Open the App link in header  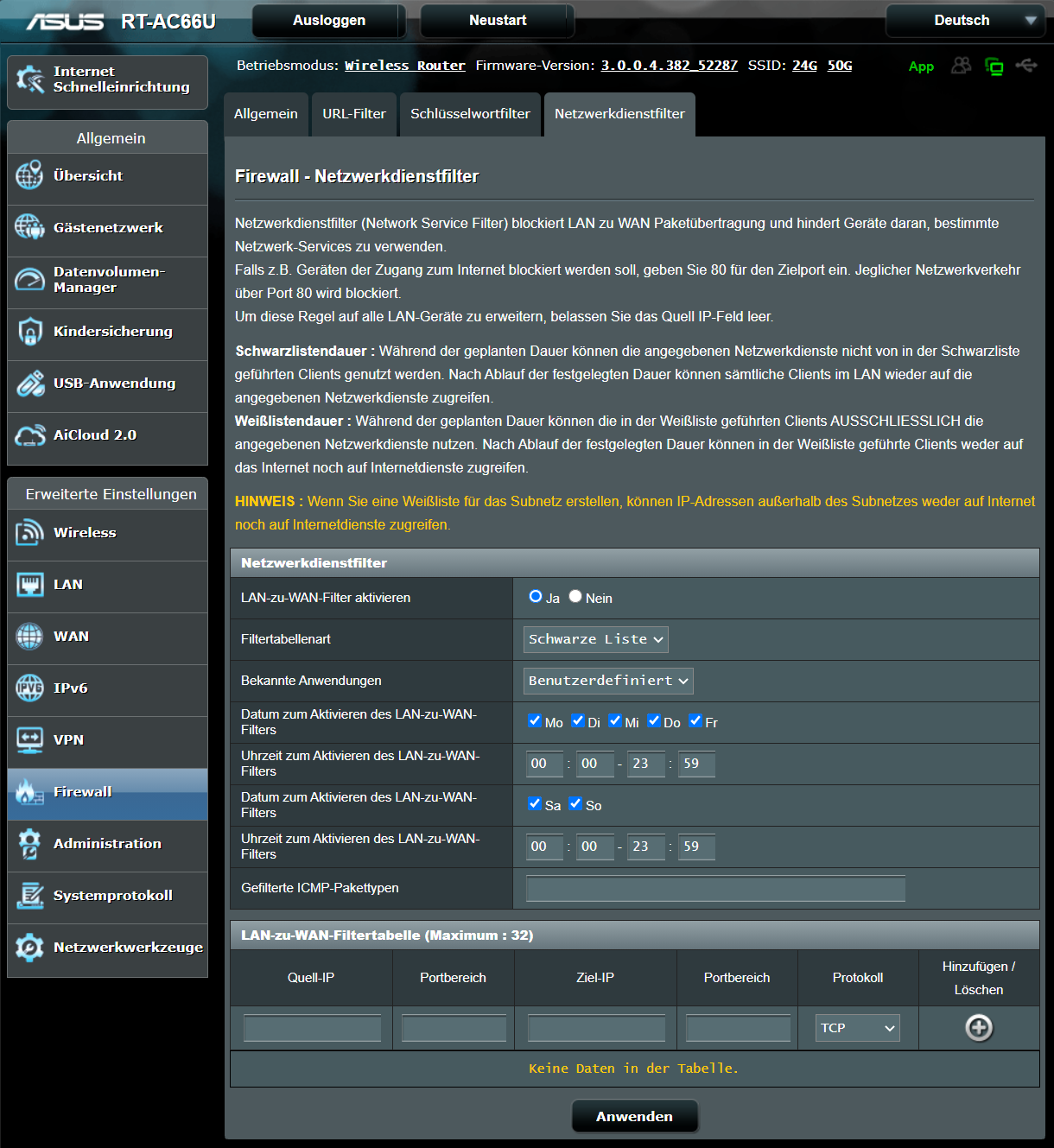(x=921, y=67)
